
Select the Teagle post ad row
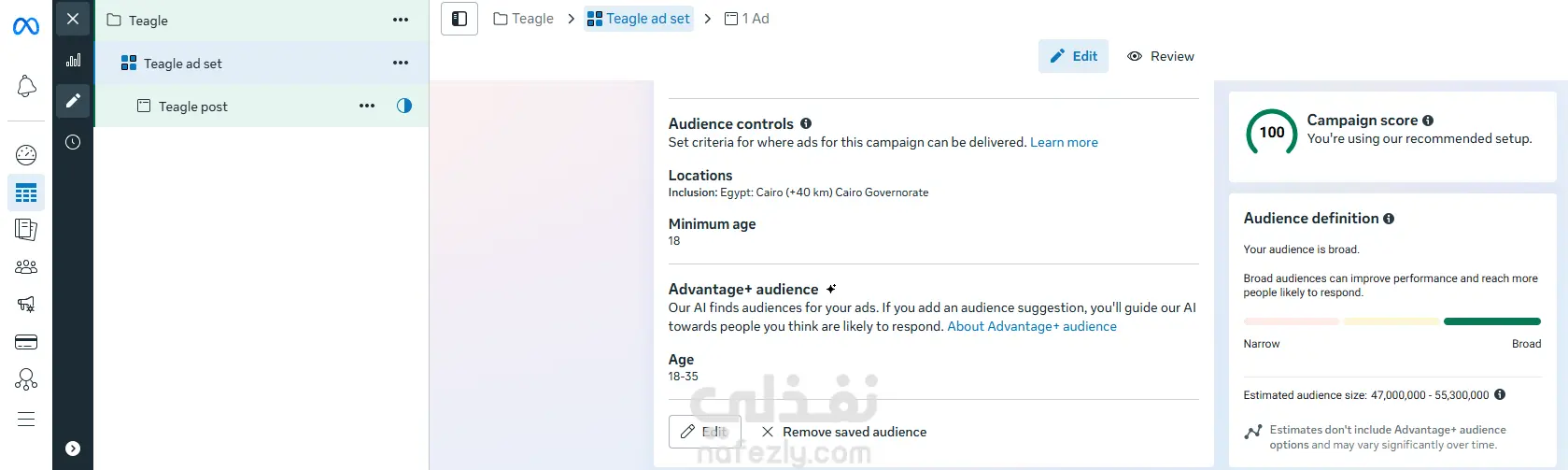tap(261, 106)
